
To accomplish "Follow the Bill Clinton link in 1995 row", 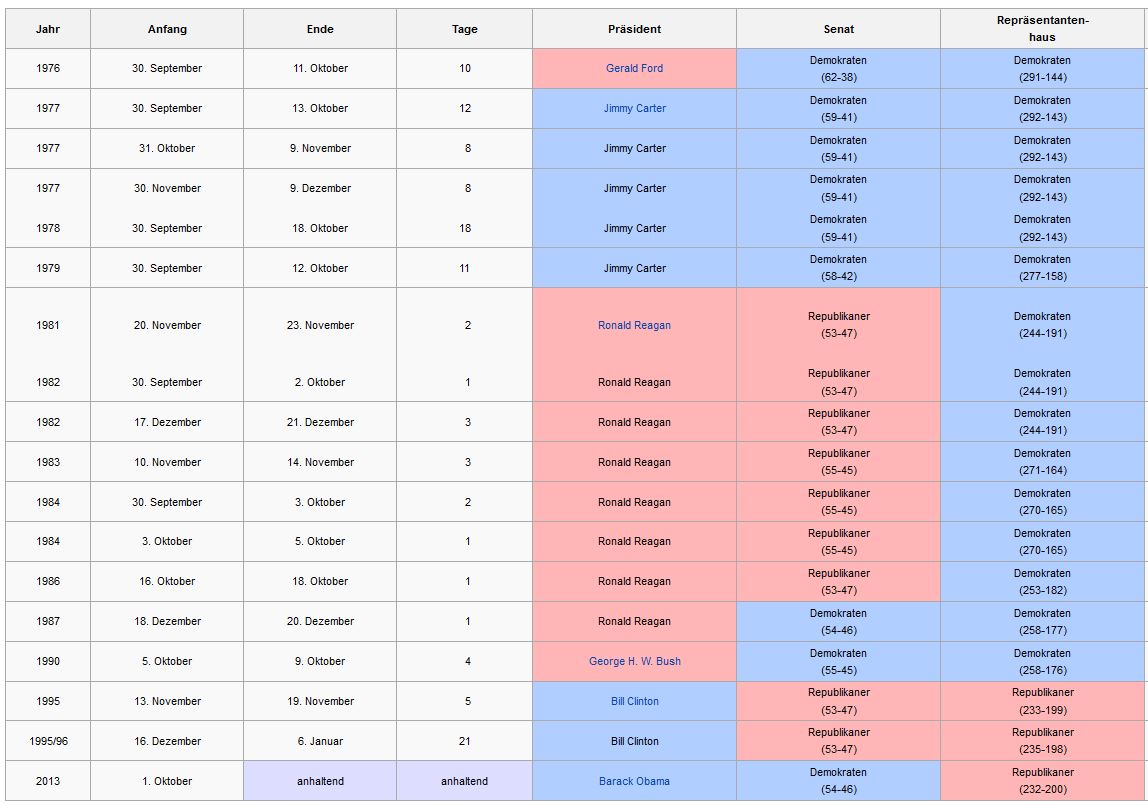I will 634,702.
